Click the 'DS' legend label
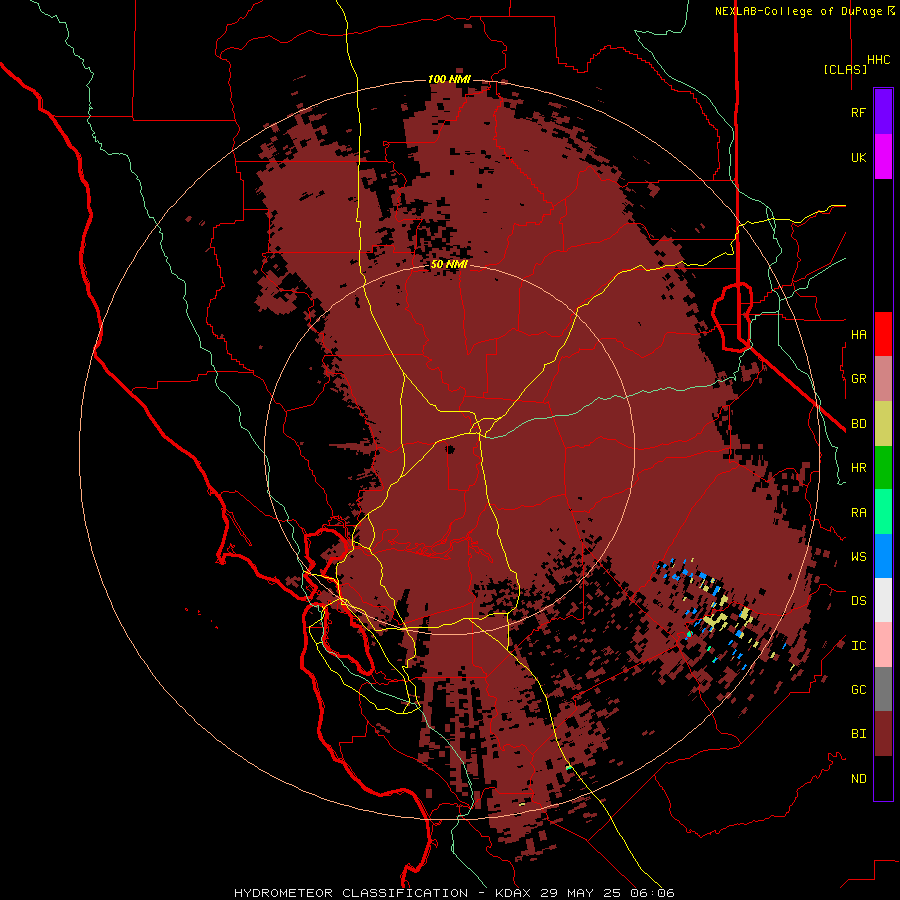The image size is (900, 900). 858,601
